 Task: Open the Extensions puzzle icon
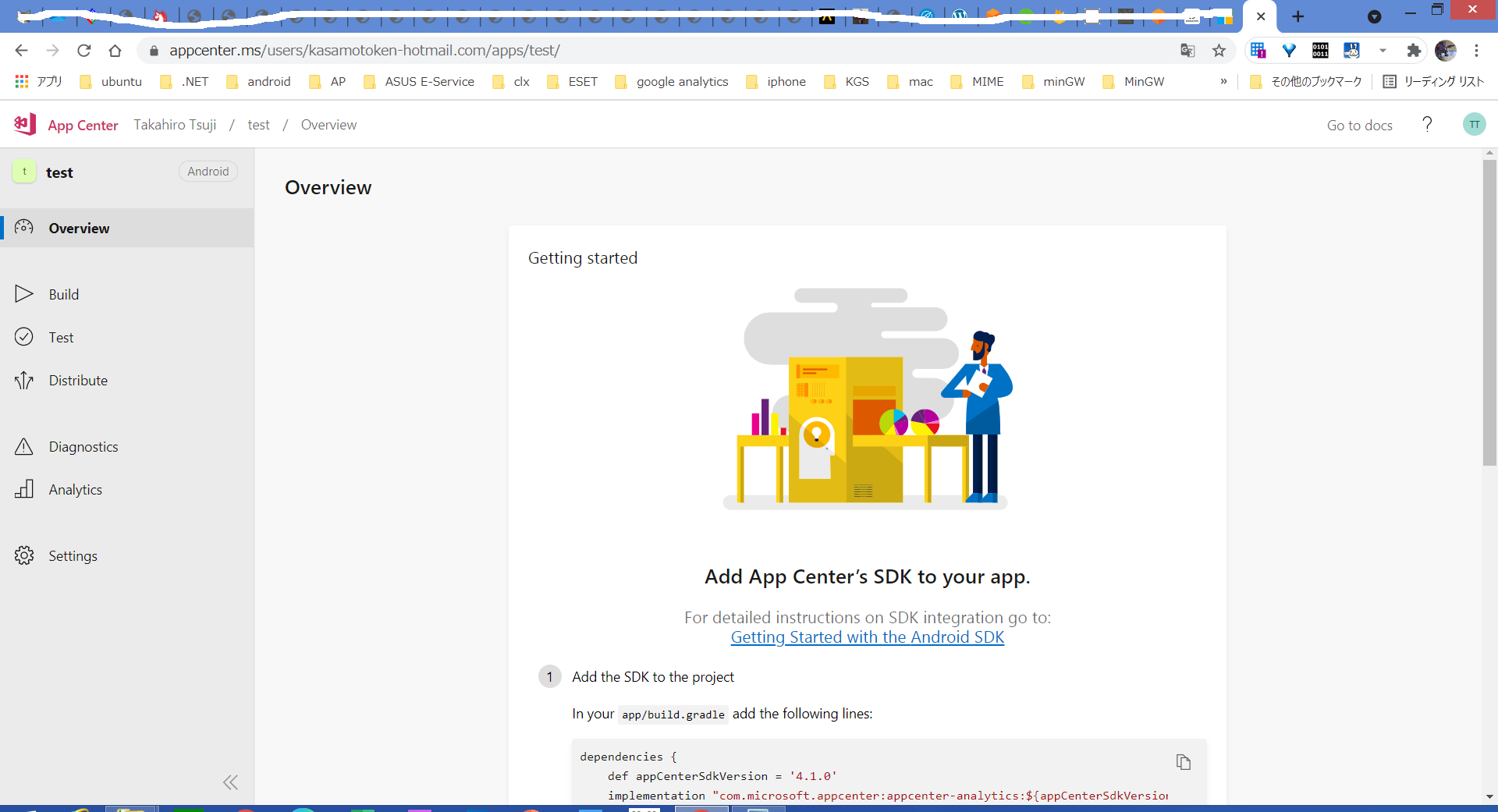pyautogui.click(x=1413, y=51)
